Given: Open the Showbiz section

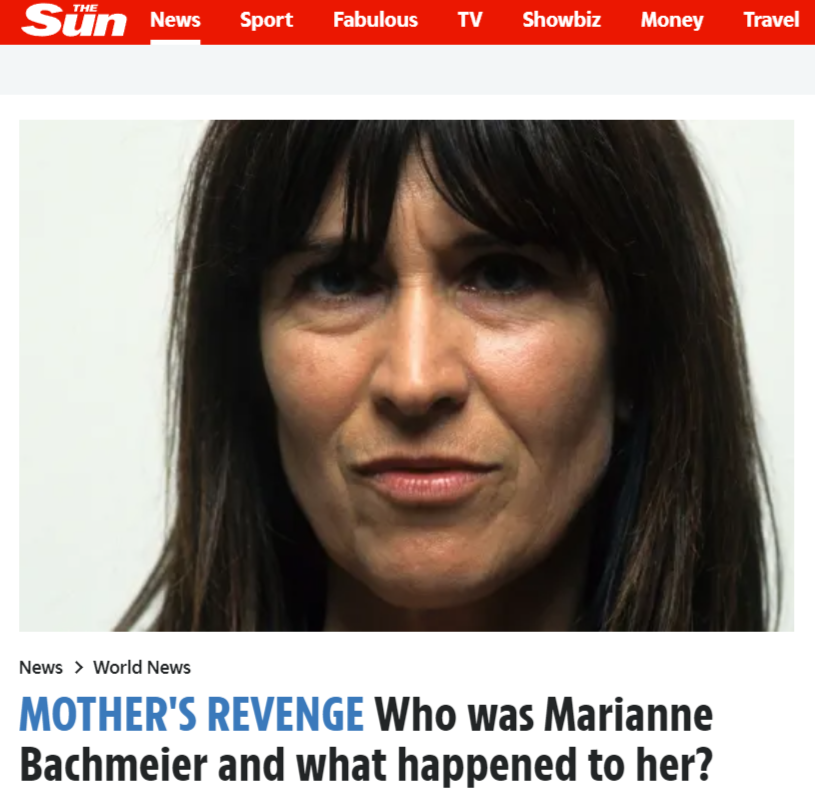Looking at the screenshot, I should point(561,20).
